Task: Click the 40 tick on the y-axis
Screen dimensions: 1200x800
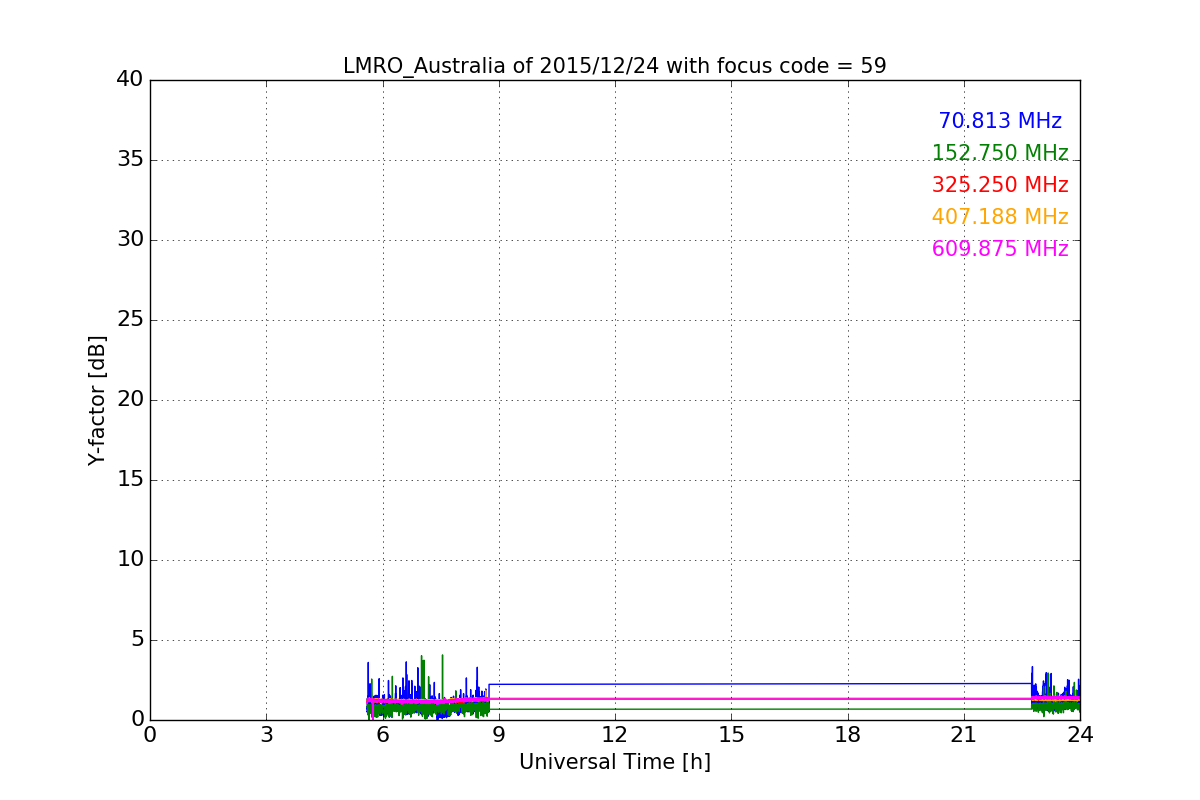Action: [x=130, y=80]
